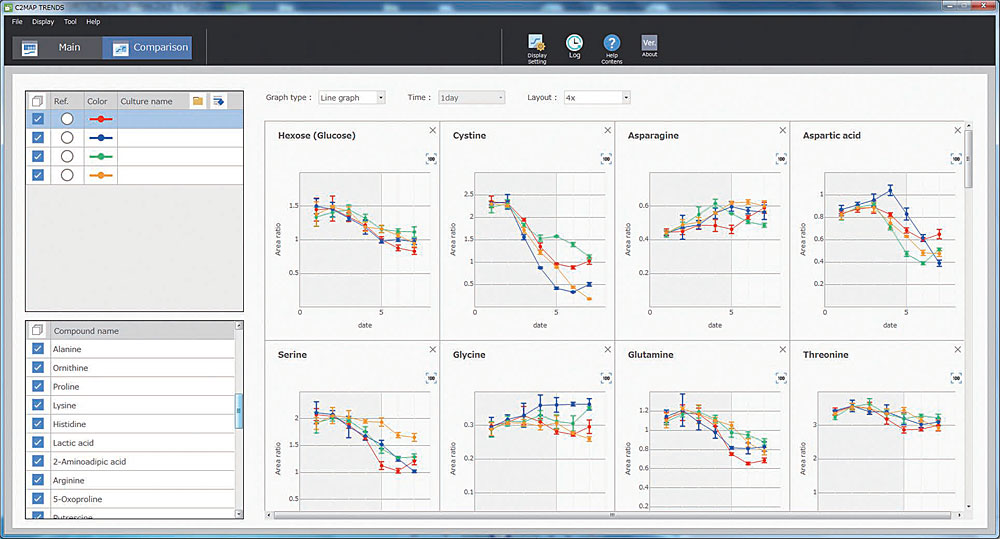Click the About version icon

[649, 44]
